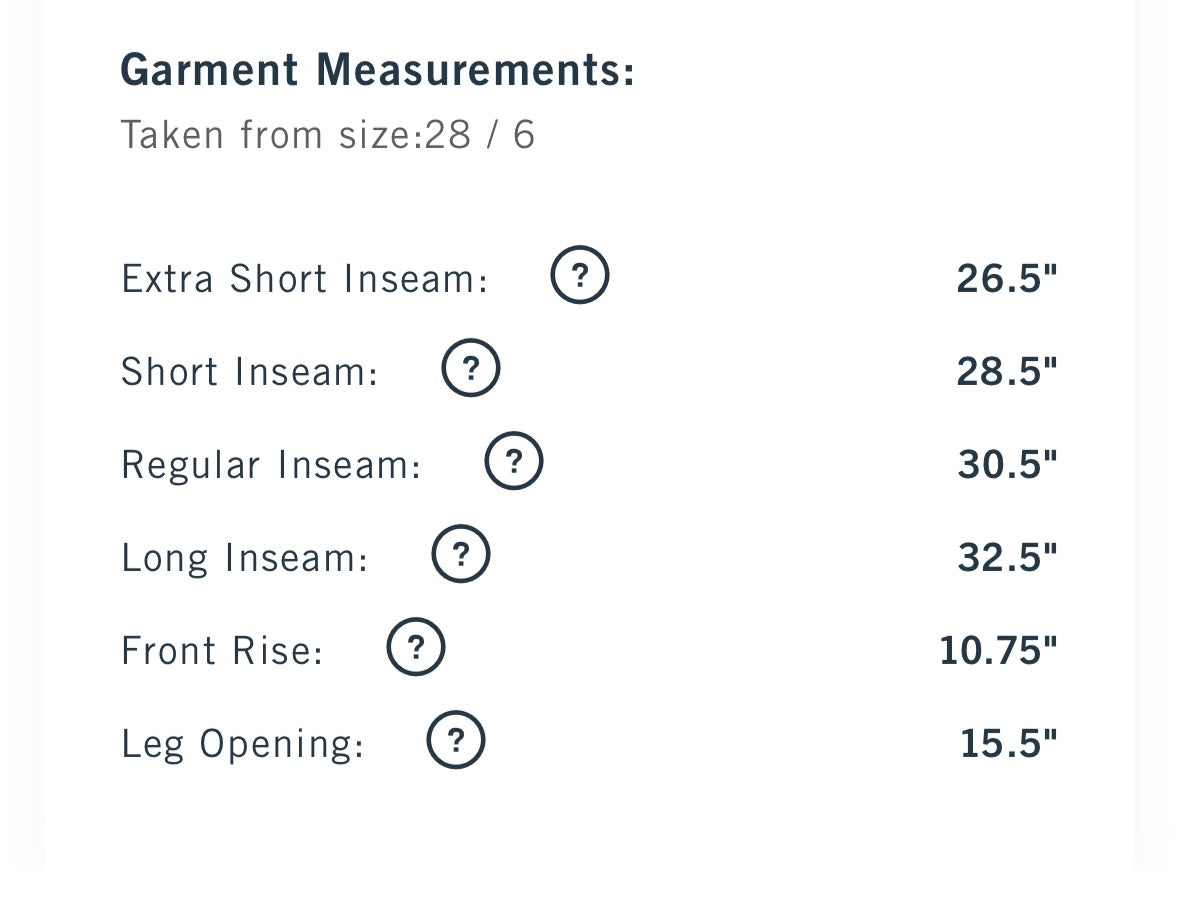
Task: Click the 26.5" measurement value
Action: tap(1007, 279)
